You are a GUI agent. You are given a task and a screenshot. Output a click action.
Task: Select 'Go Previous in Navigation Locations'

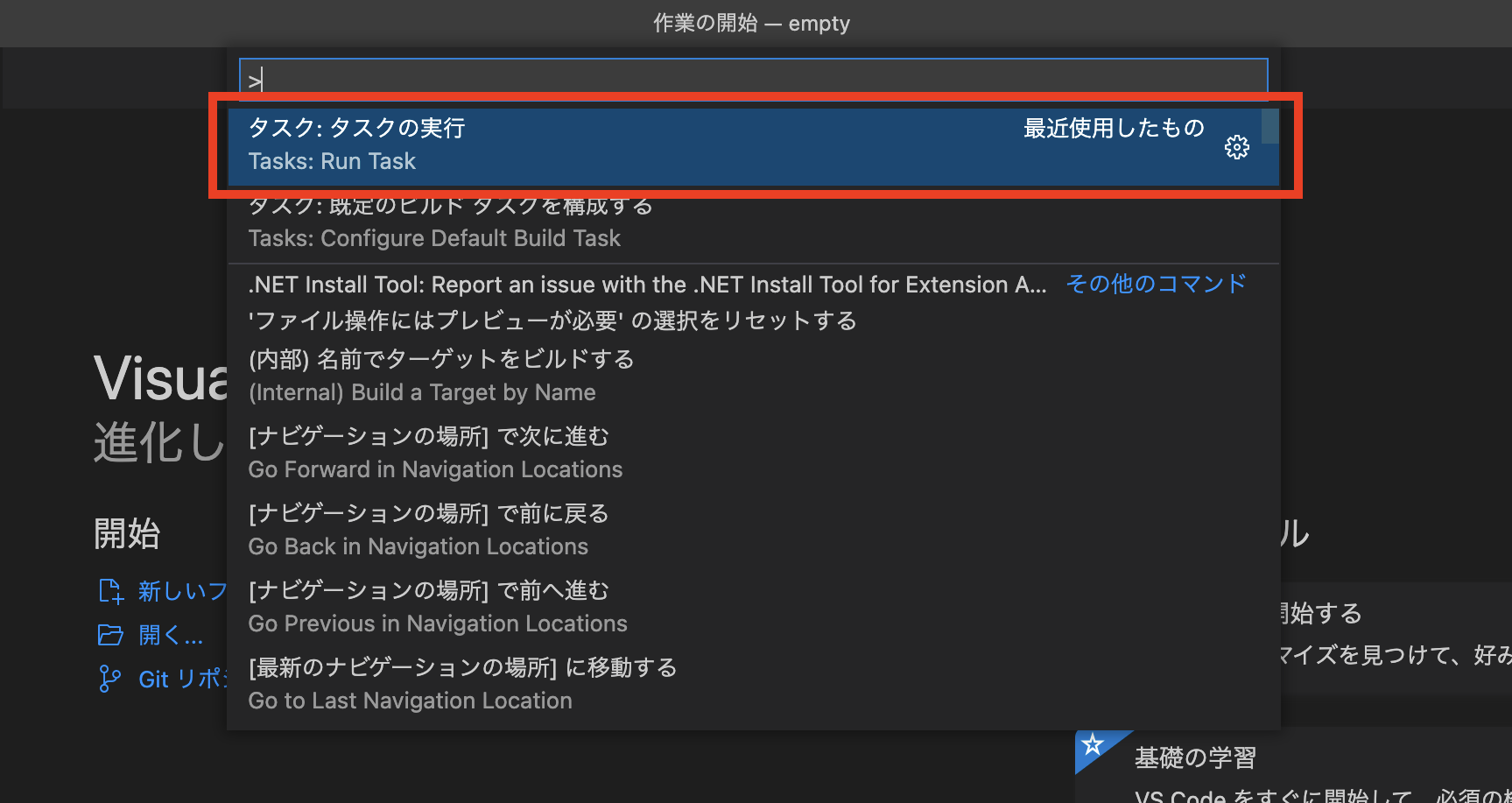[x=753, y=608]
